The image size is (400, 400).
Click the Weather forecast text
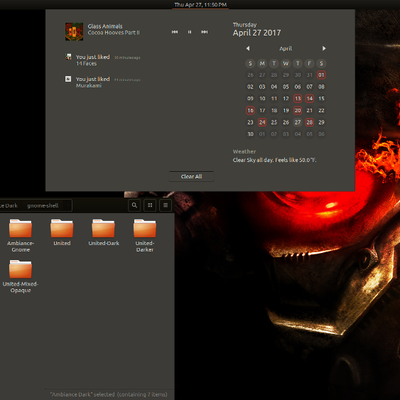274,160
